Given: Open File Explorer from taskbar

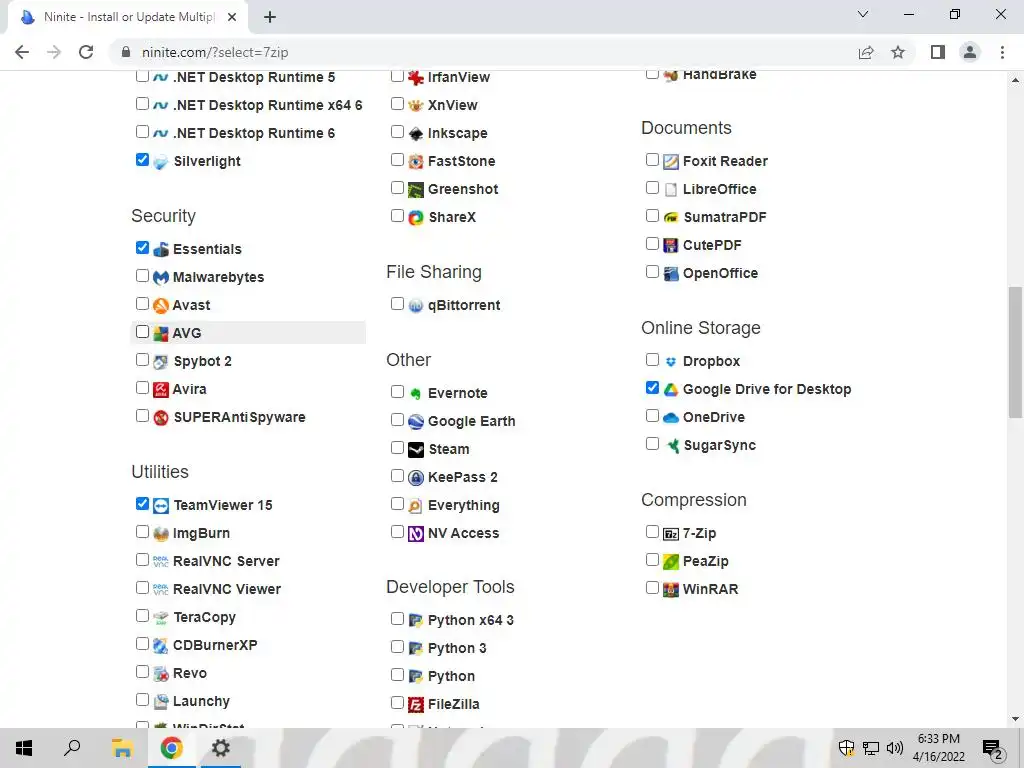Looking at the screenshot, I should [x=122, y=748].
